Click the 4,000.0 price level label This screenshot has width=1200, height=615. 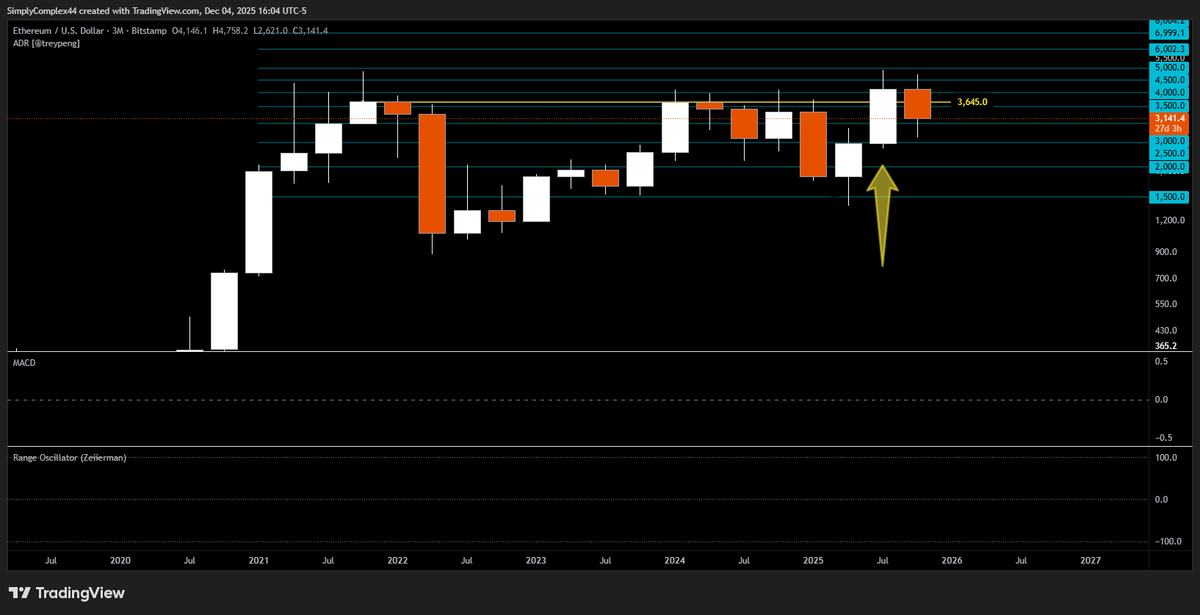pyautogui.click(x=1170, y=92)
